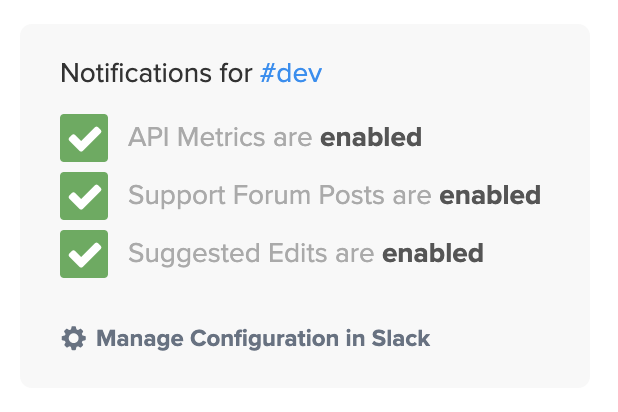Click the "Suggested Edits are" label
The width and height of the screenshot is (618, 412).
[252, 254]
